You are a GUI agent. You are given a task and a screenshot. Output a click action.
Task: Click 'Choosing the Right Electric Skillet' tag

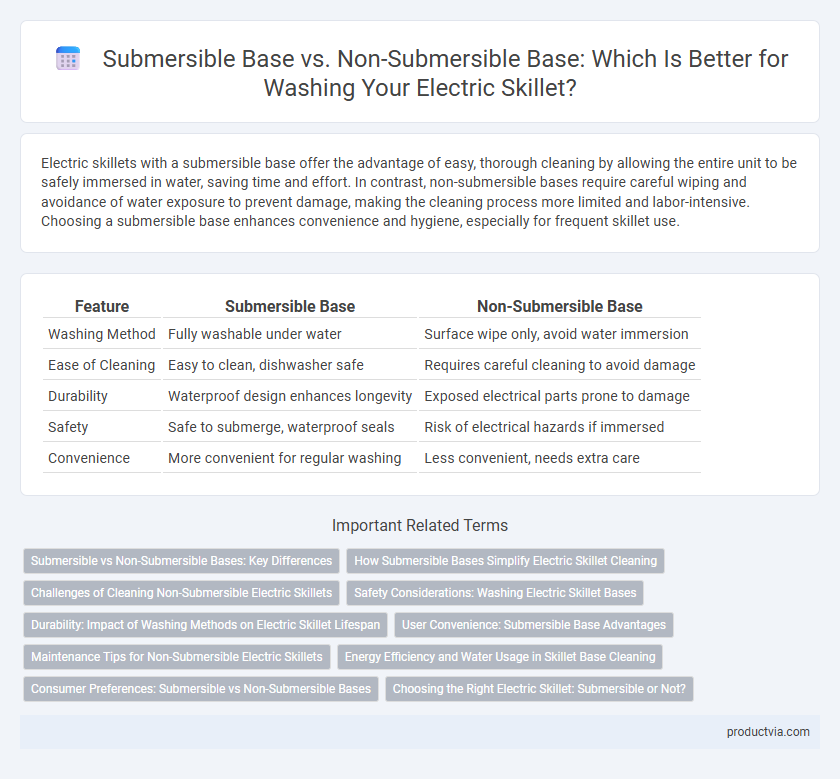539,689
